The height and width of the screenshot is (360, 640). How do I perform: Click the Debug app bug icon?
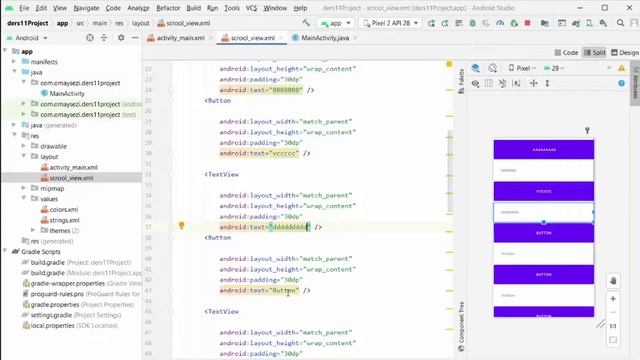point(472,23)
